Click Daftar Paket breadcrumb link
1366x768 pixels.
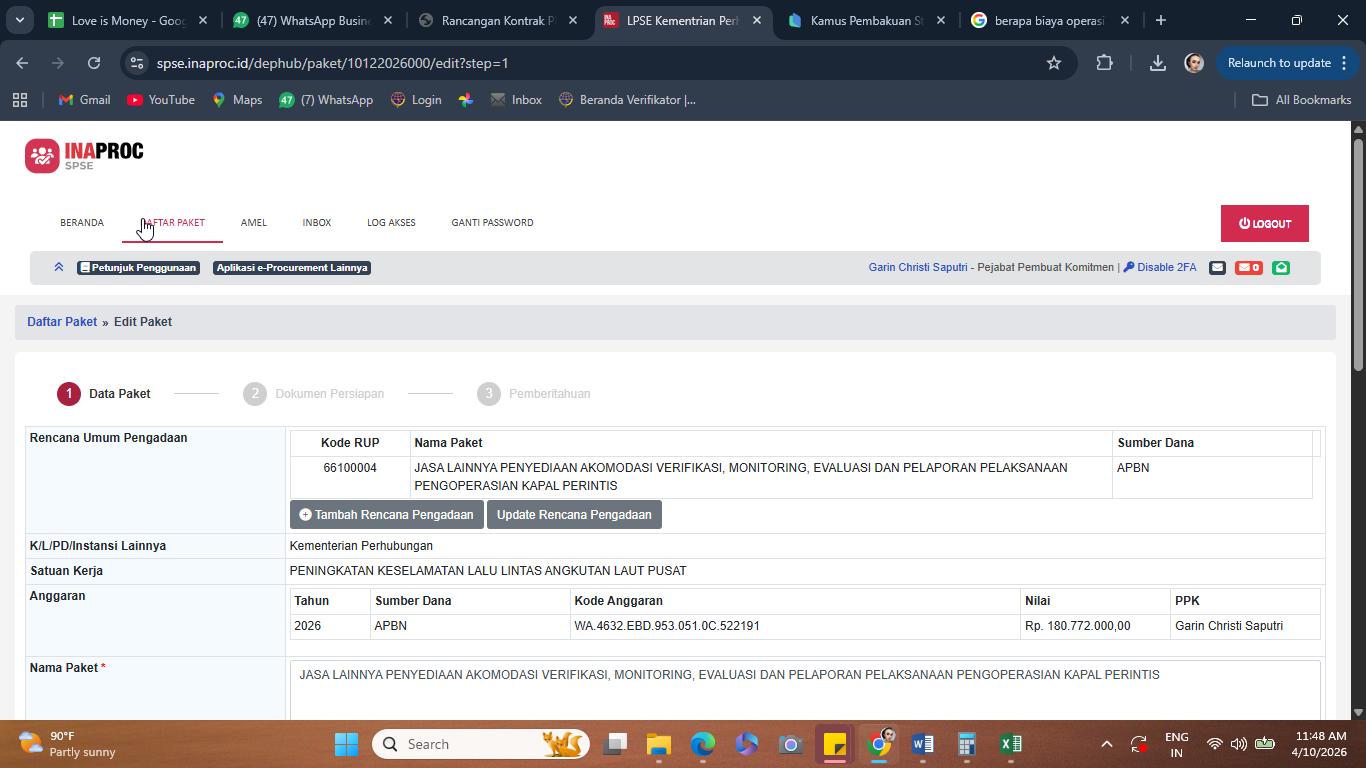[62, 322]
